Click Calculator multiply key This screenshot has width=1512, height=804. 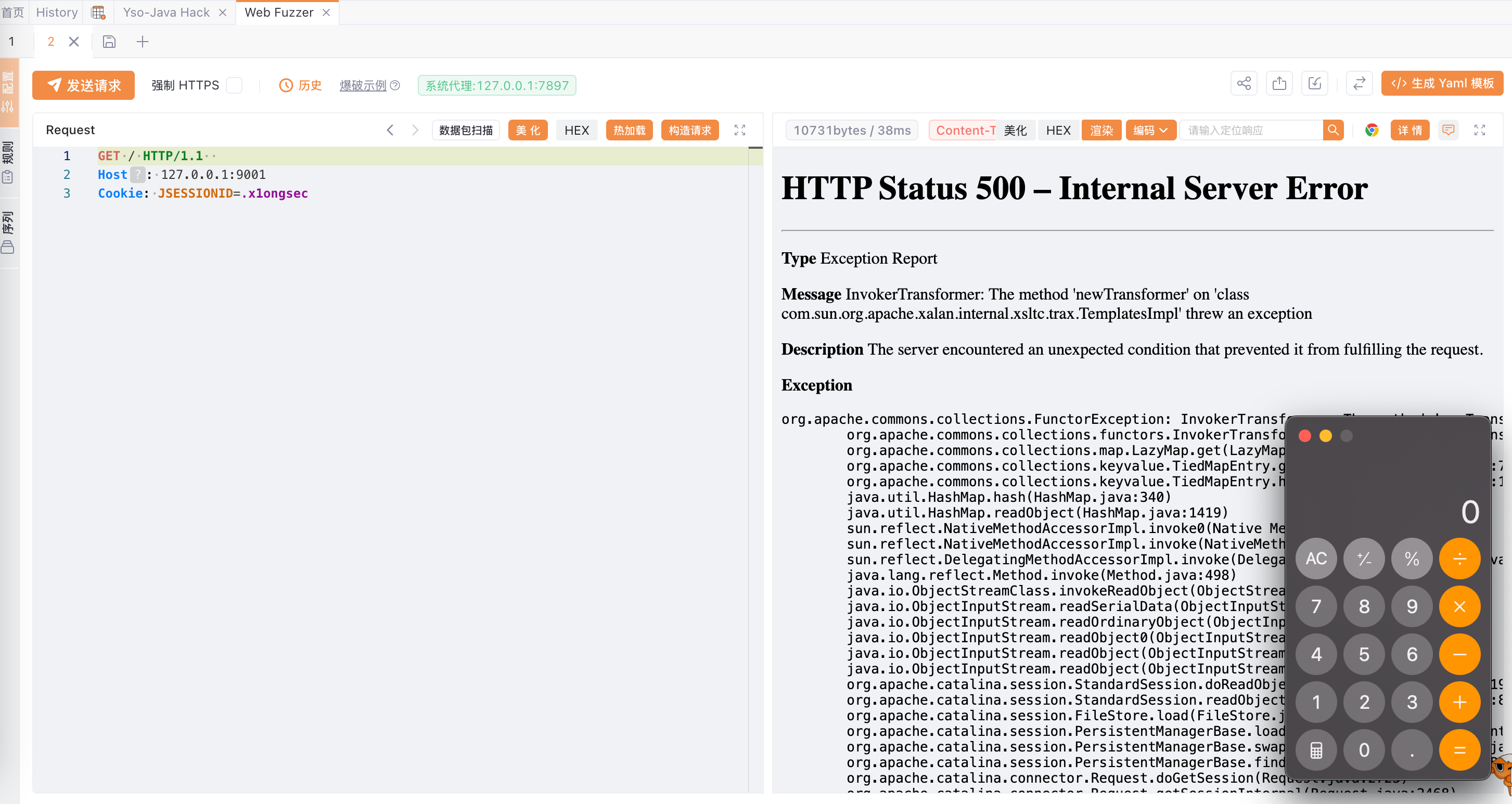[x=1459, y=606]
